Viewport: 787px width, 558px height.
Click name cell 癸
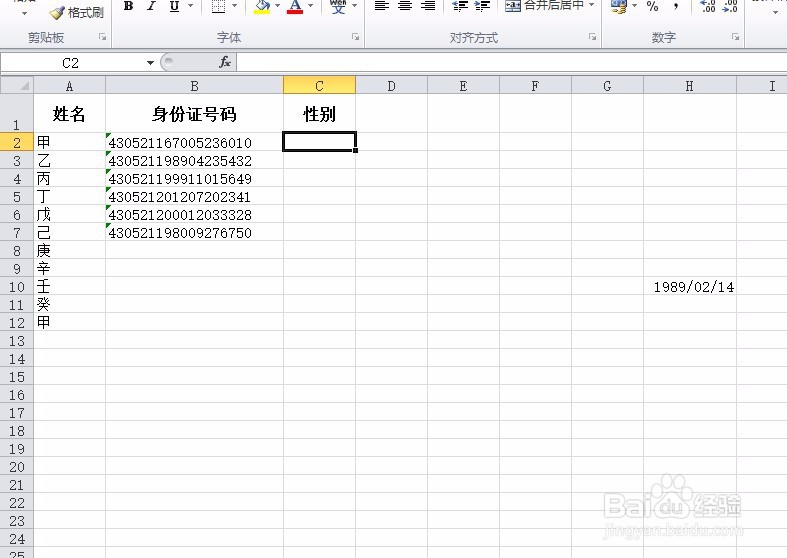click(69, 304)
